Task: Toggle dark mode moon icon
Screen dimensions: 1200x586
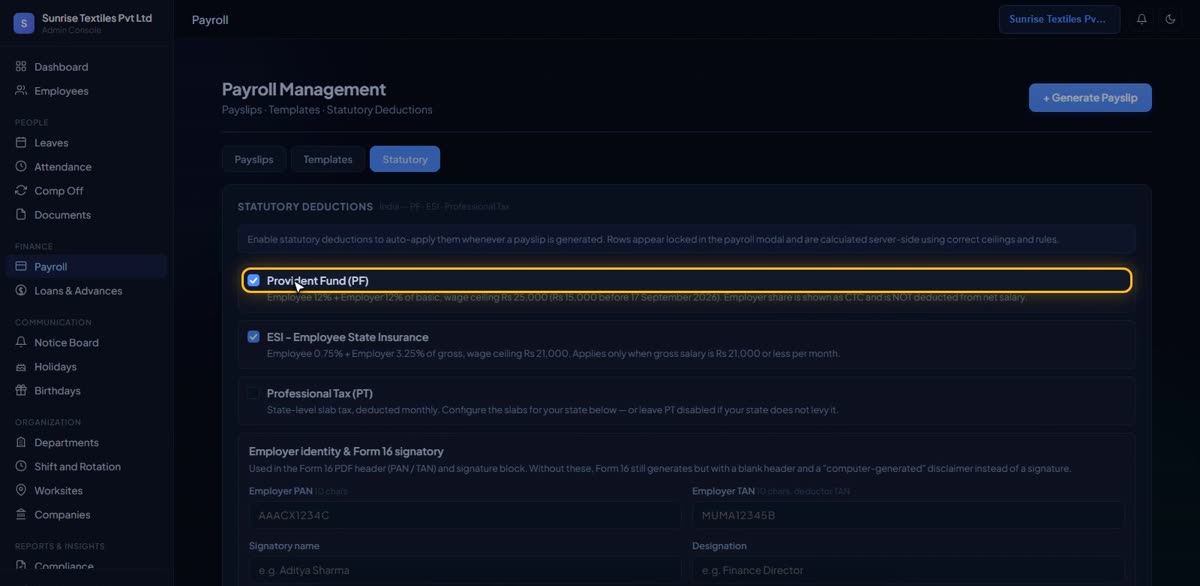Action: (1171, 19)
